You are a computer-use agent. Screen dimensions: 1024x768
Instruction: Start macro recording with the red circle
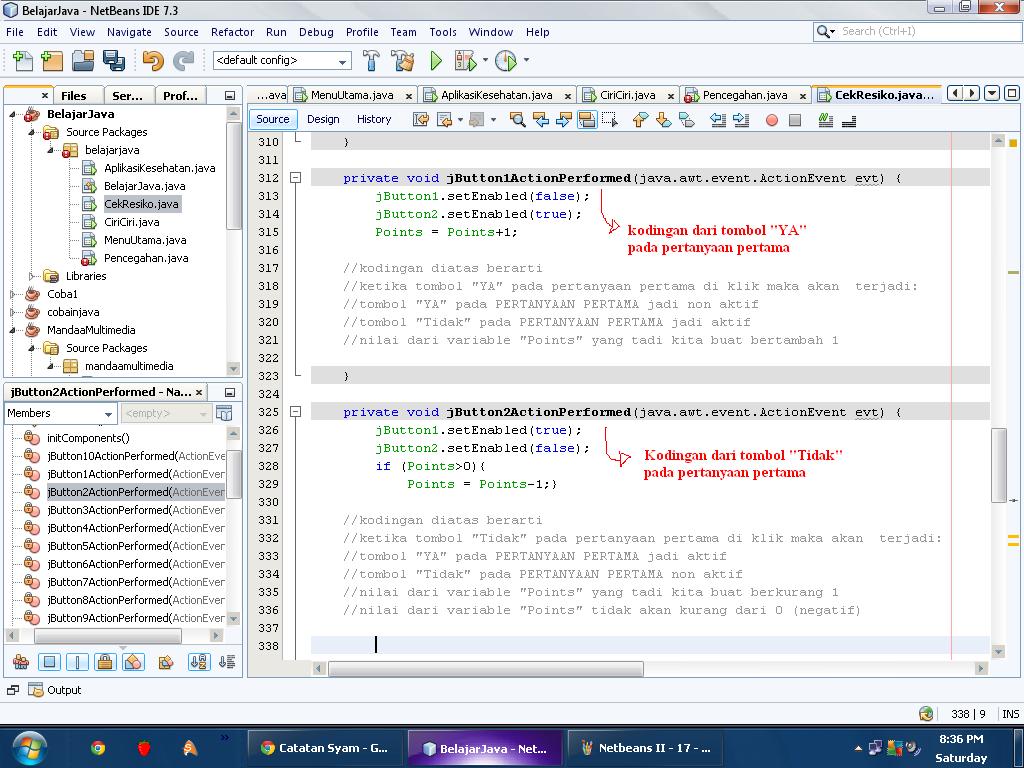pos(771,120)
